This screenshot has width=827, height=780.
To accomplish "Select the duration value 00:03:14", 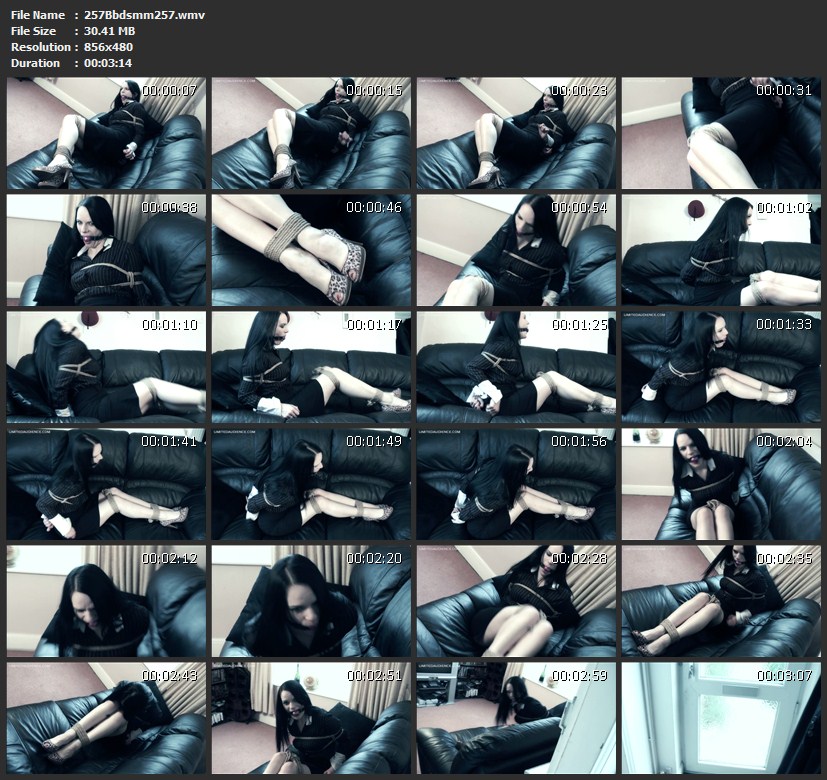I will tap(108, 63).
